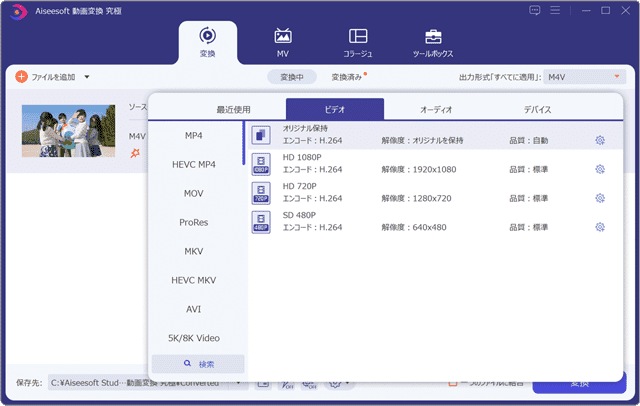
Task: Switch to the デバイス device tab
Action: [538, 109]
